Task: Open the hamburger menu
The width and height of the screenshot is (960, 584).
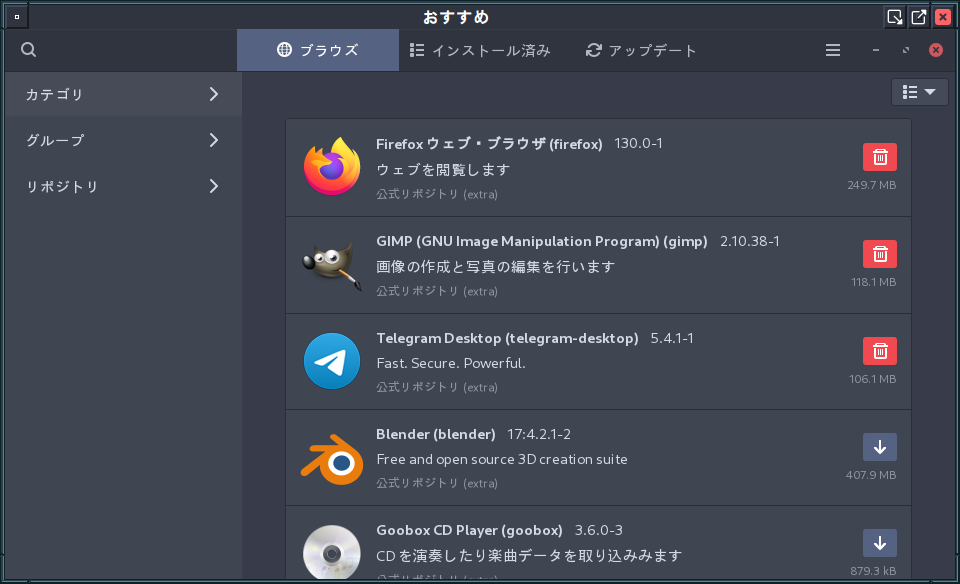Action: [833, 50]
